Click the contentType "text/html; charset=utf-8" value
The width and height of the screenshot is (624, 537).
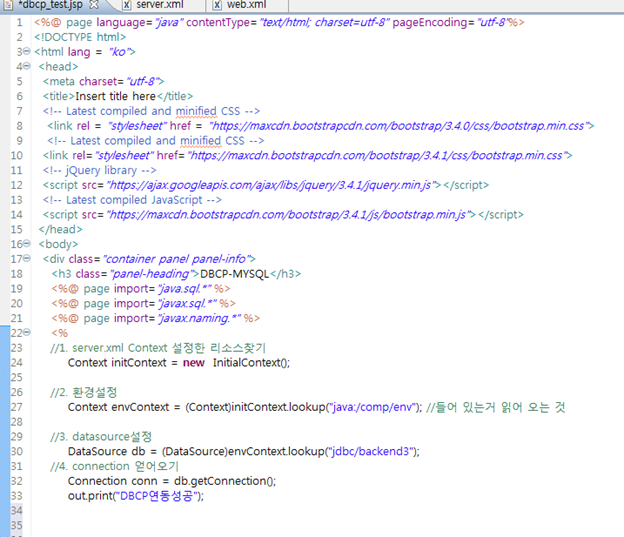pos(324,22)
